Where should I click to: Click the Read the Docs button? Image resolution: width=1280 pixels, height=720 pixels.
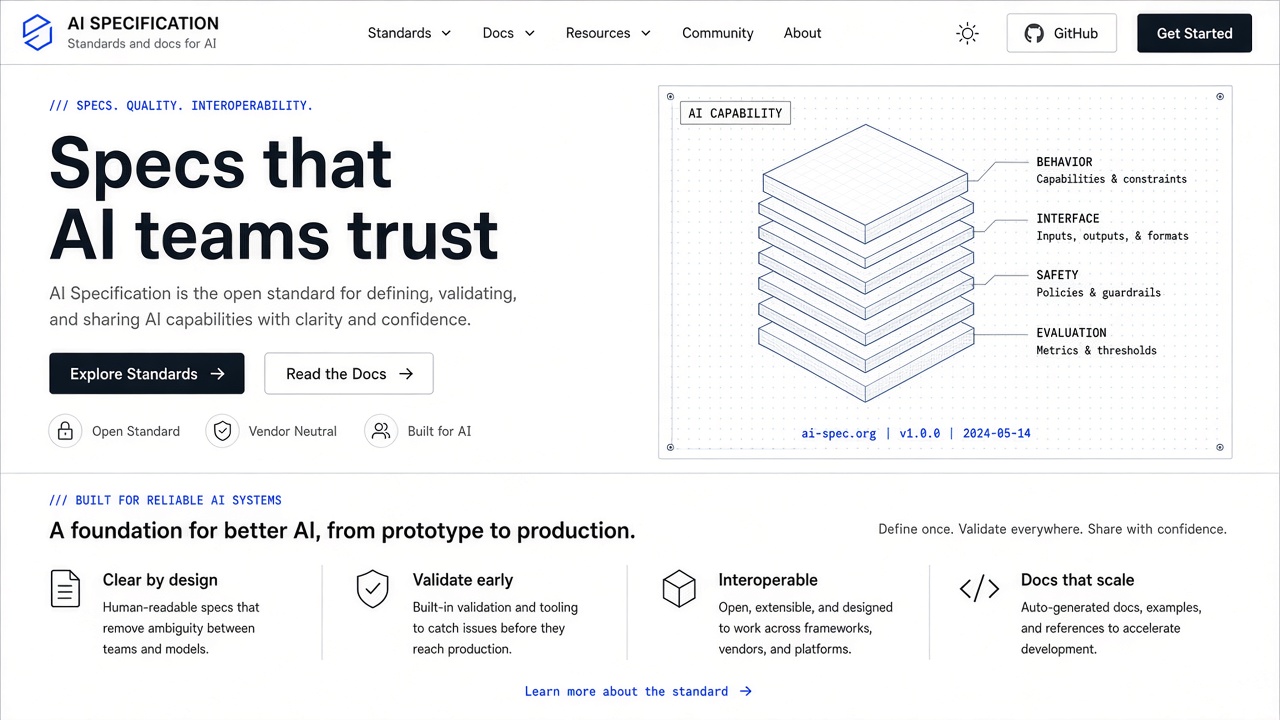coord(349,374)
